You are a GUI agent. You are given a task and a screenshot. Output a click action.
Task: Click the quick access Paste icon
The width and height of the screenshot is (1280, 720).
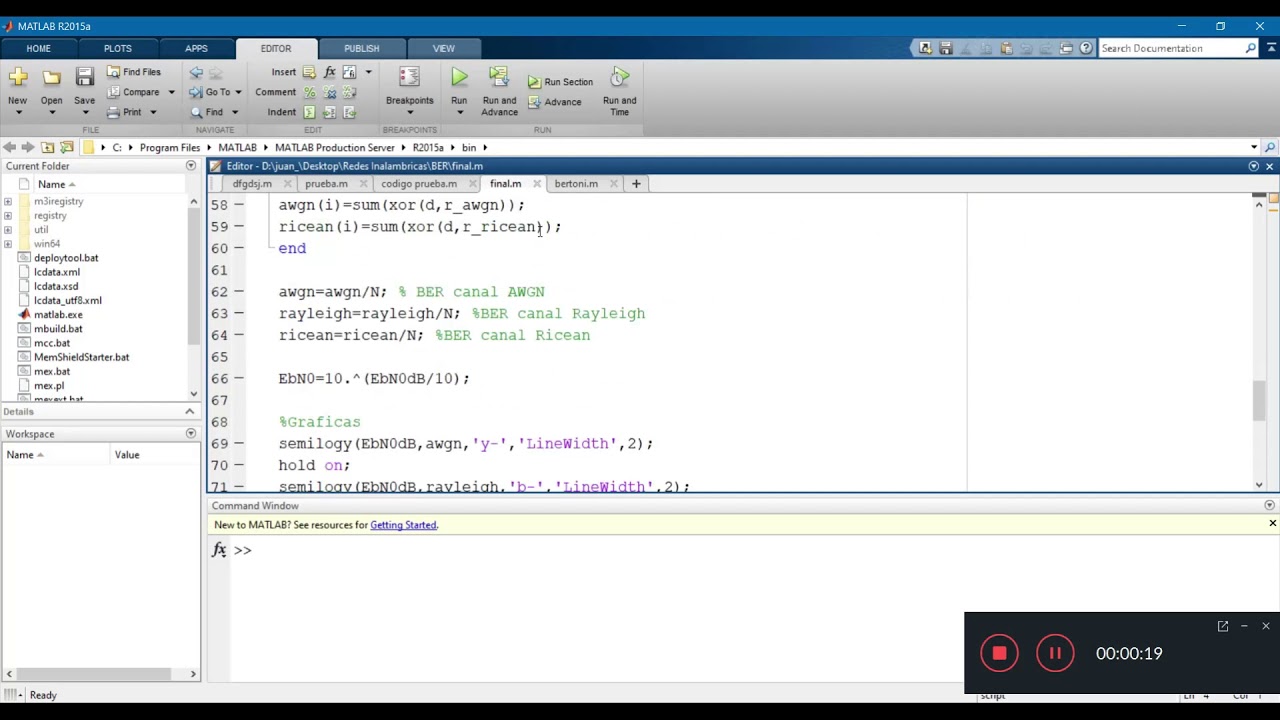[1006, 48]
